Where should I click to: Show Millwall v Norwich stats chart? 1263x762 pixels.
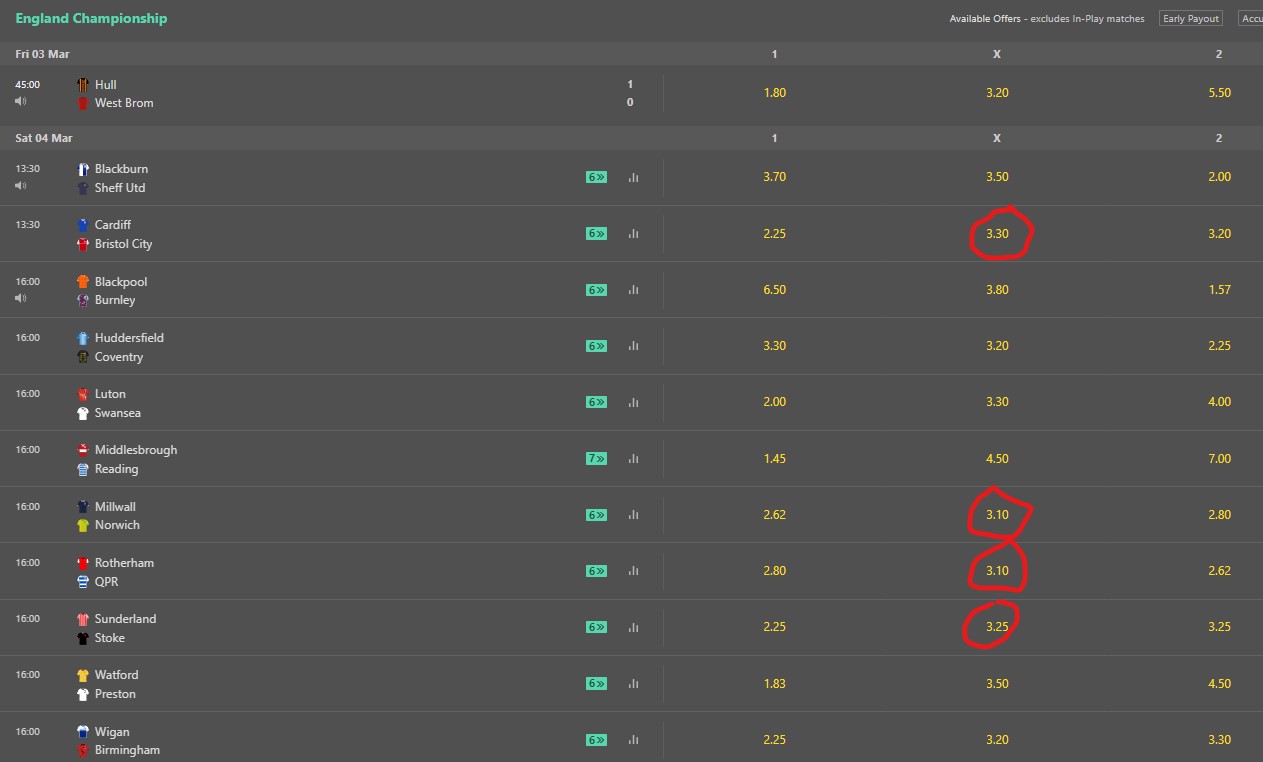(633, 515)
